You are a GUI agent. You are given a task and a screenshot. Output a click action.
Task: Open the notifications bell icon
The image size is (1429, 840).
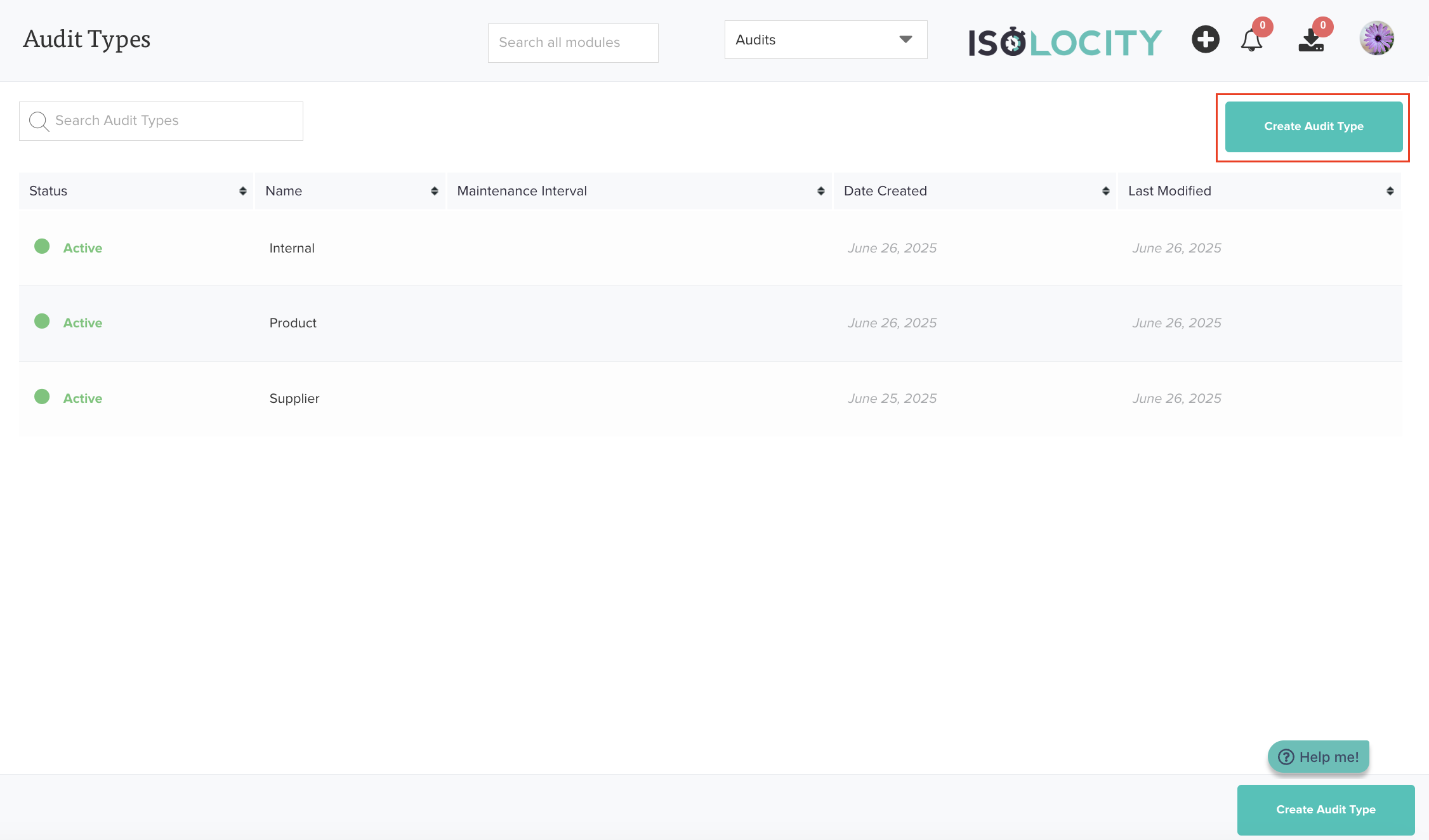click(x=1251, y=41)
